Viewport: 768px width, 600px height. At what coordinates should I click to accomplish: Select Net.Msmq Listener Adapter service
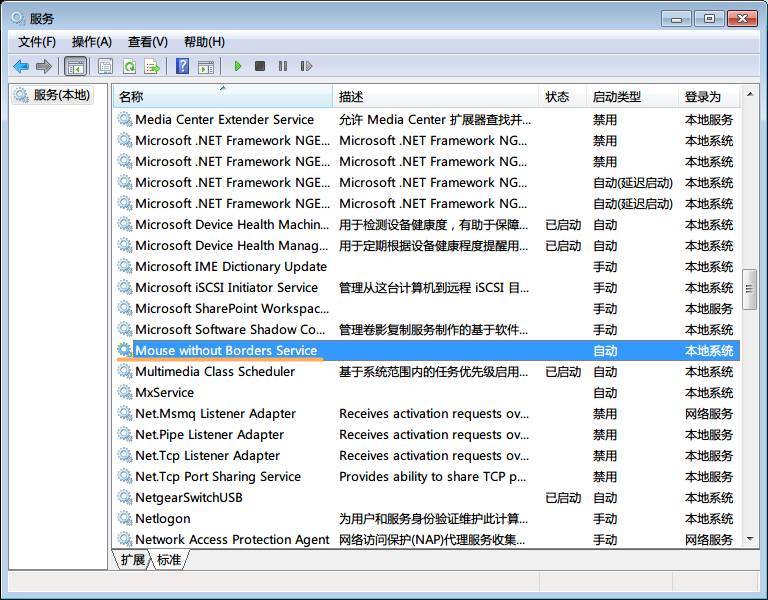pos(428,413)
